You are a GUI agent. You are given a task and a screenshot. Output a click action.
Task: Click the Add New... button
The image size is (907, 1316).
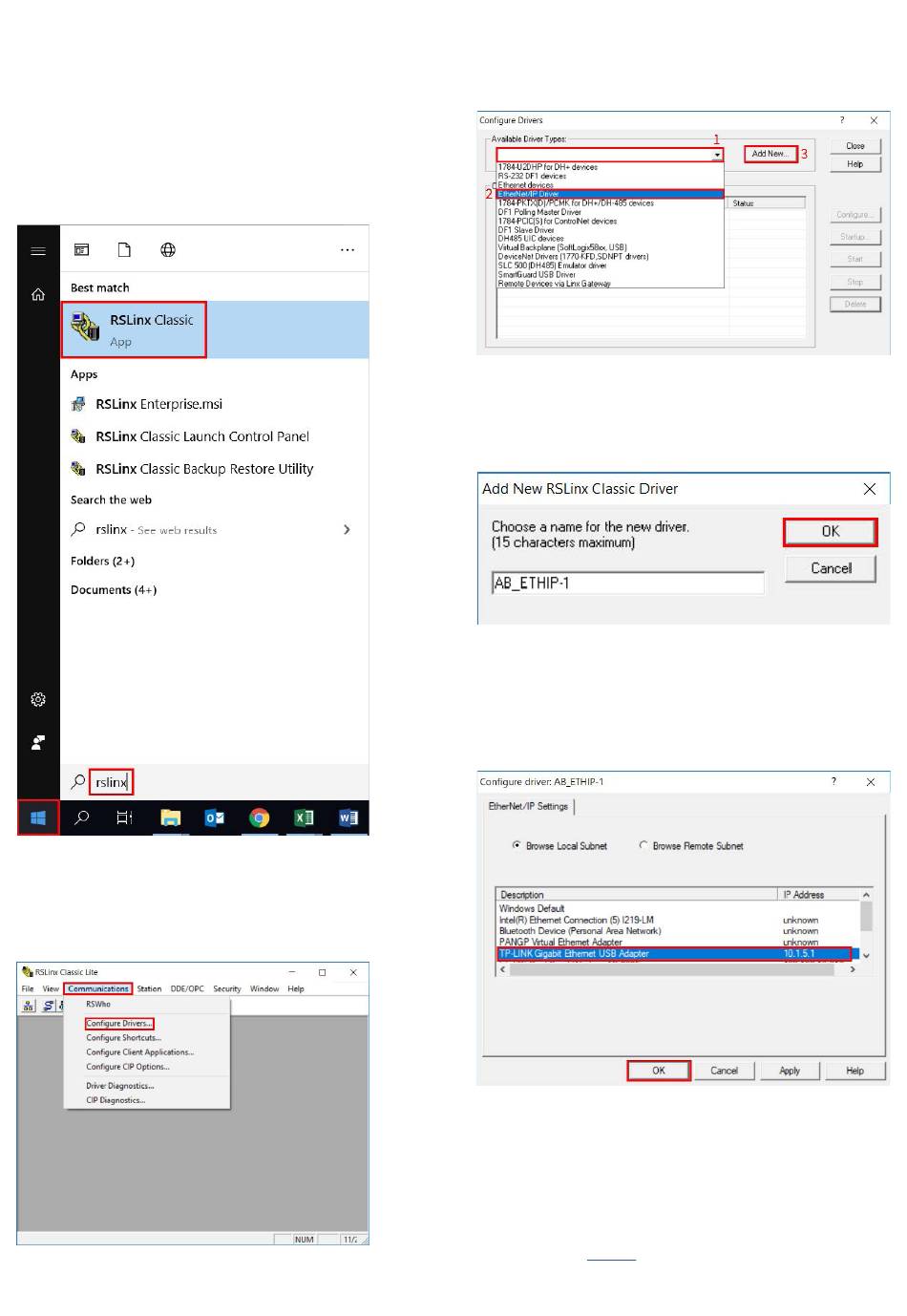(x=770, y=153)
